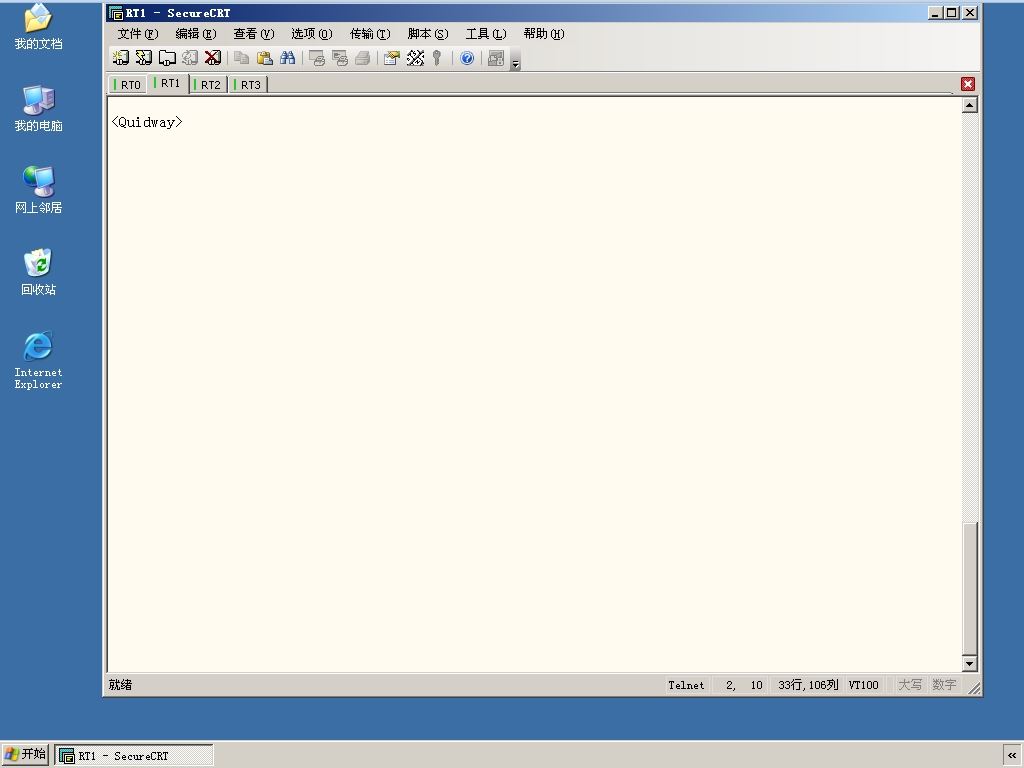This screenshot has height=768, width=1024.
Task: Close the active tab with red X
Action: click(968, 84)
